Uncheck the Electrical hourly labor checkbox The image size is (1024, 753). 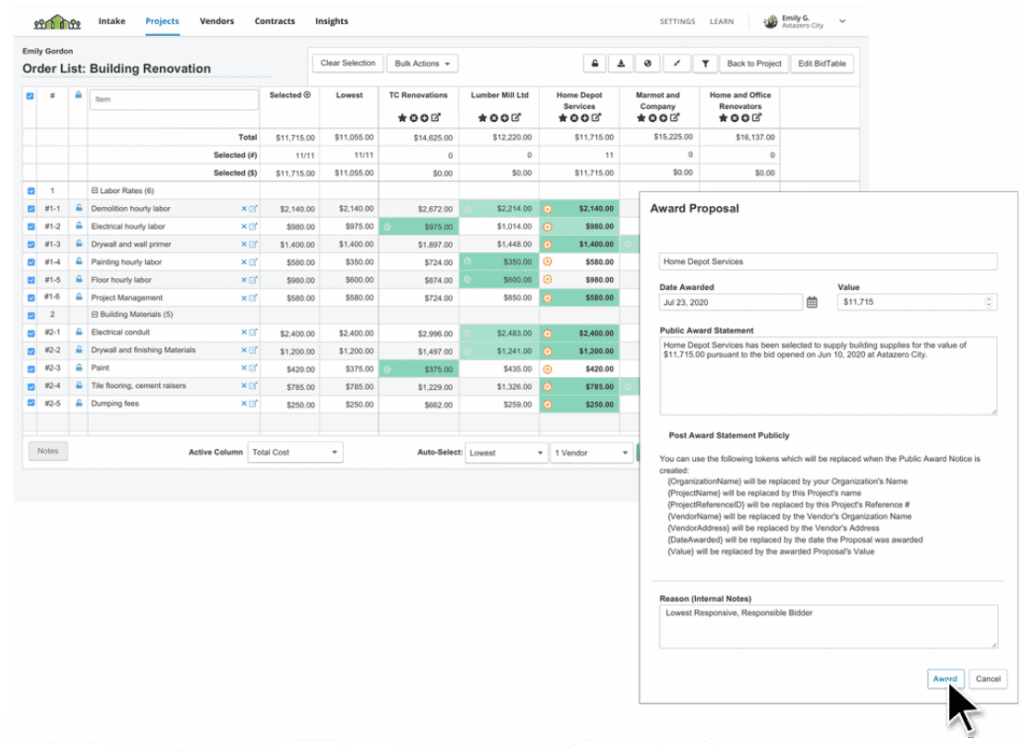pos(30,227)
